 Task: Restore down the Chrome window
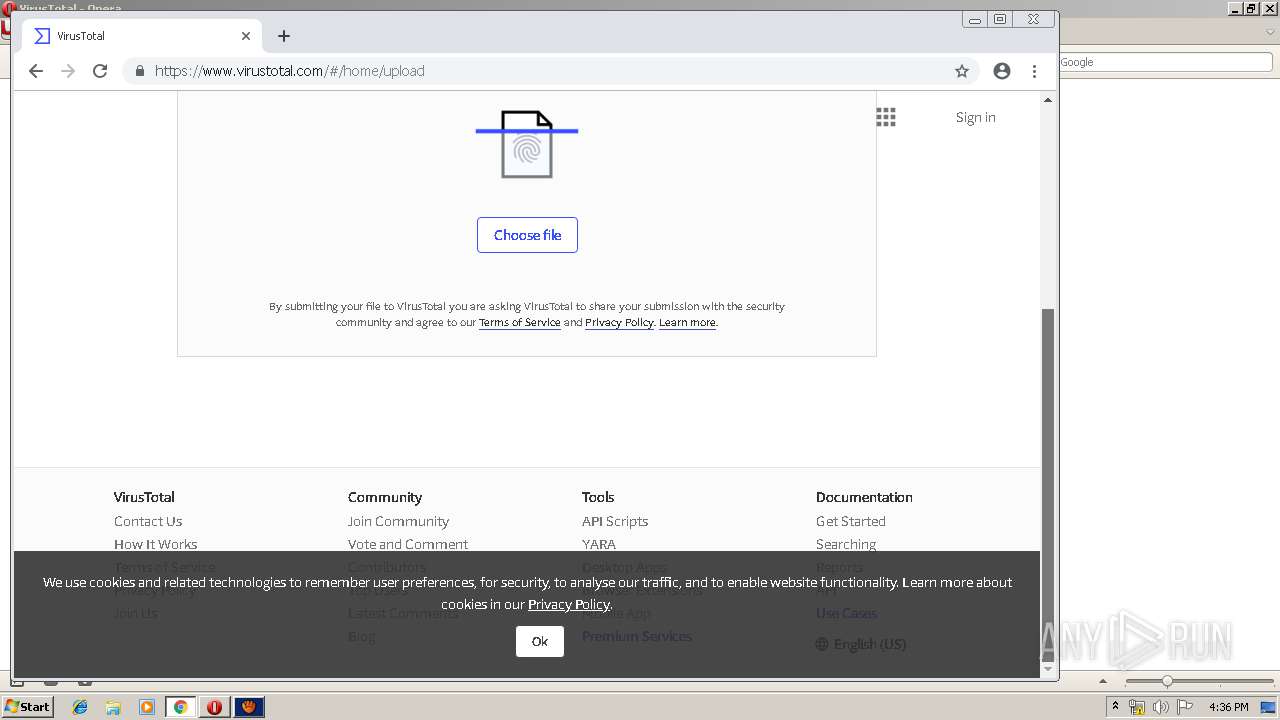point(1000,19)
